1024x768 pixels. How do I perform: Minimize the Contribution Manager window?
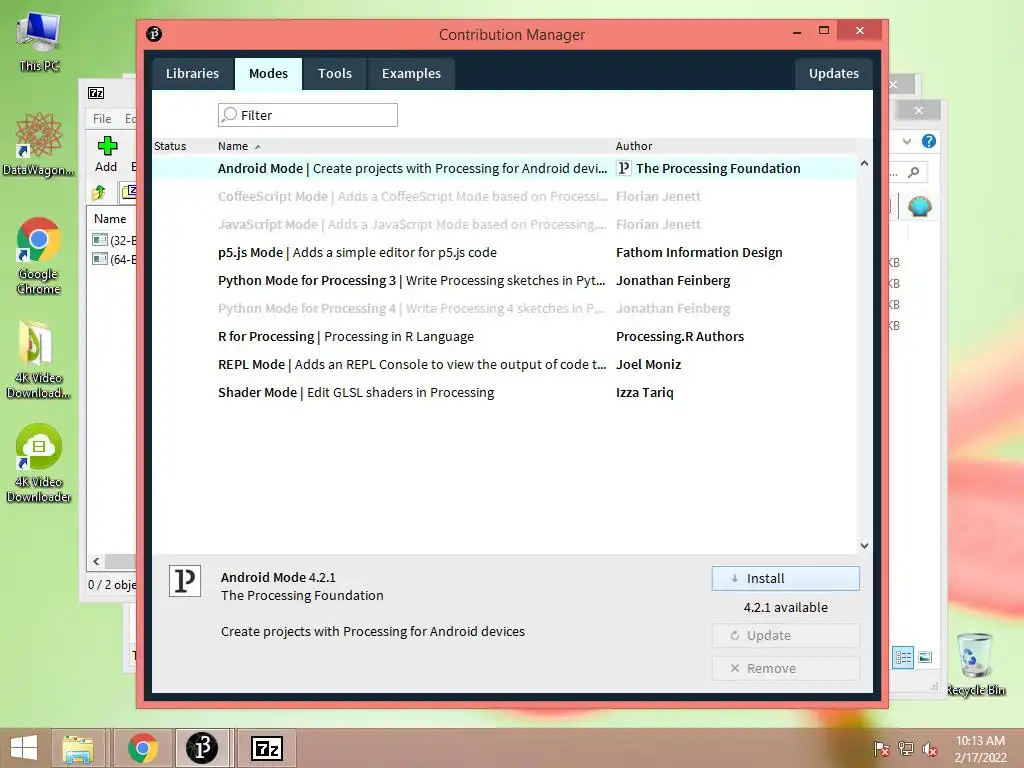pyautogui.click(x=797, y=31)
